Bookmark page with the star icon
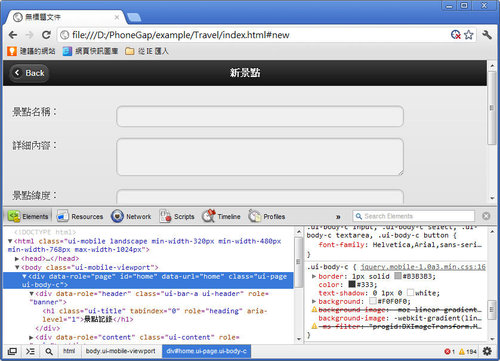500x361 pixels. pos(469,35)
